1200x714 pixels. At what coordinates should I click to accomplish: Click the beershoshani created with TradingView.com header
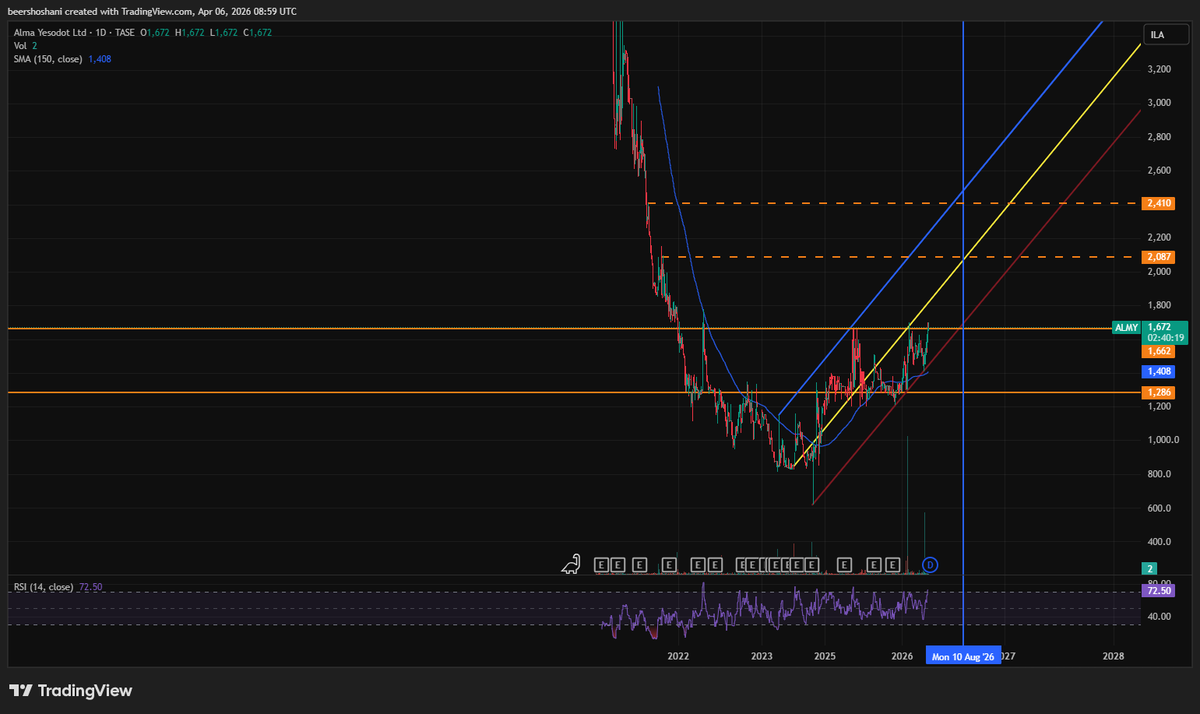152,11
